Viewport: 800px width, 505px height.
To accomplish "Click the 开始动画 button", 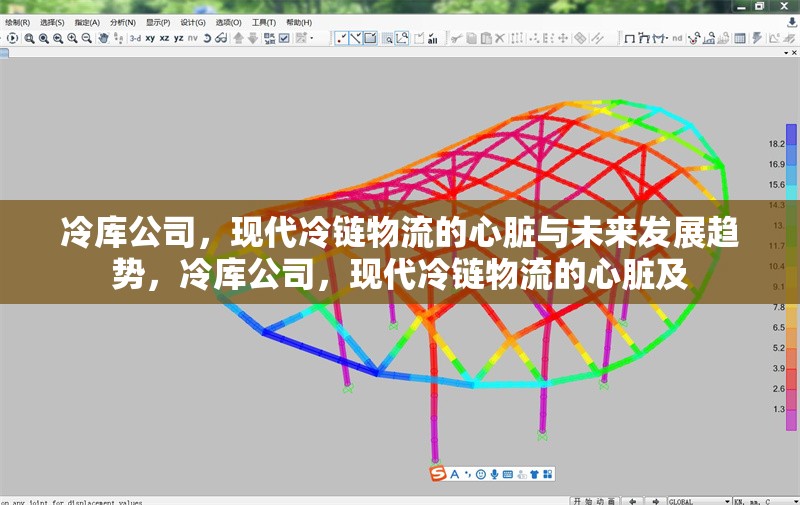I will [x=594, y=501].
